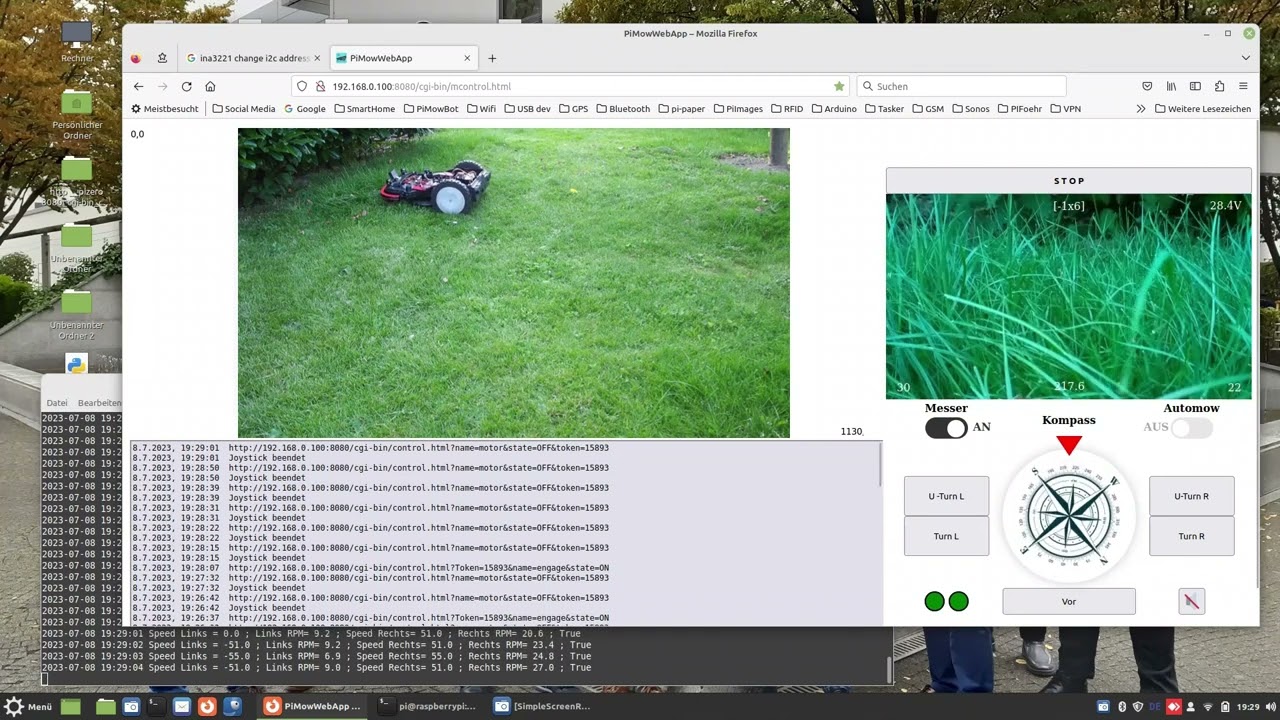Open the Datei menu in the background window

coord(57,403)
